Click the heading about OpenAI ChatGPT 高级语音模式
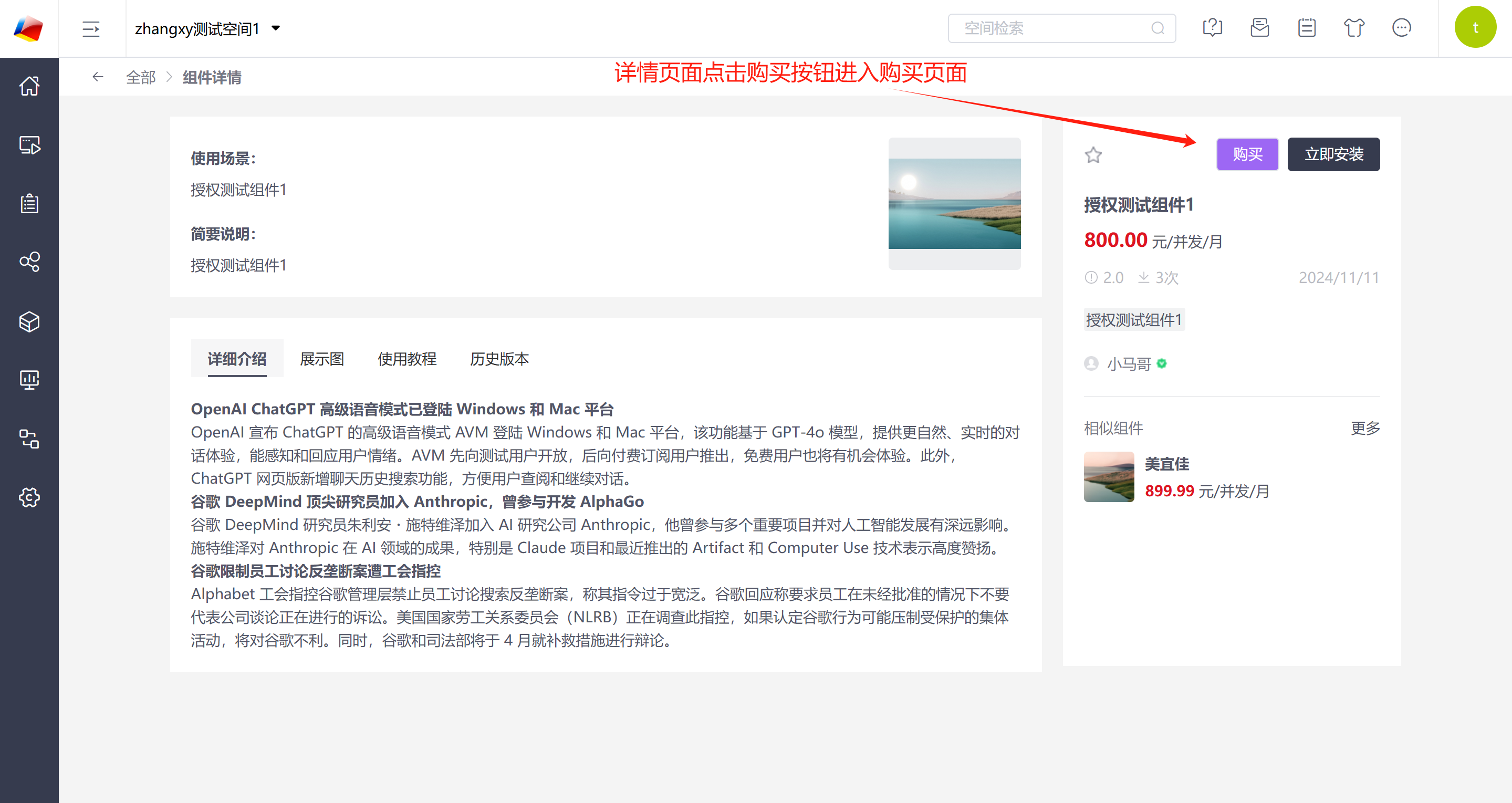This screenshot has height=803, width=1512. coord(402,409)
